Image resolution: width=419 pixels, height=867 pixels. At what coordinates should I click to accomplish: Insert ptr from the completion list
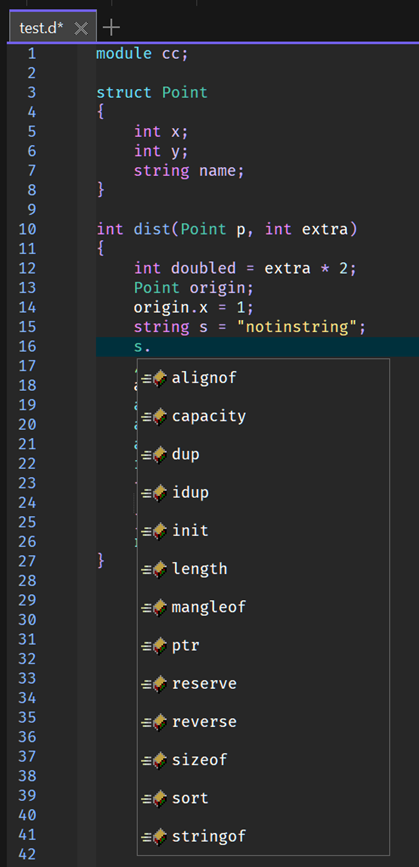[263, 645]
